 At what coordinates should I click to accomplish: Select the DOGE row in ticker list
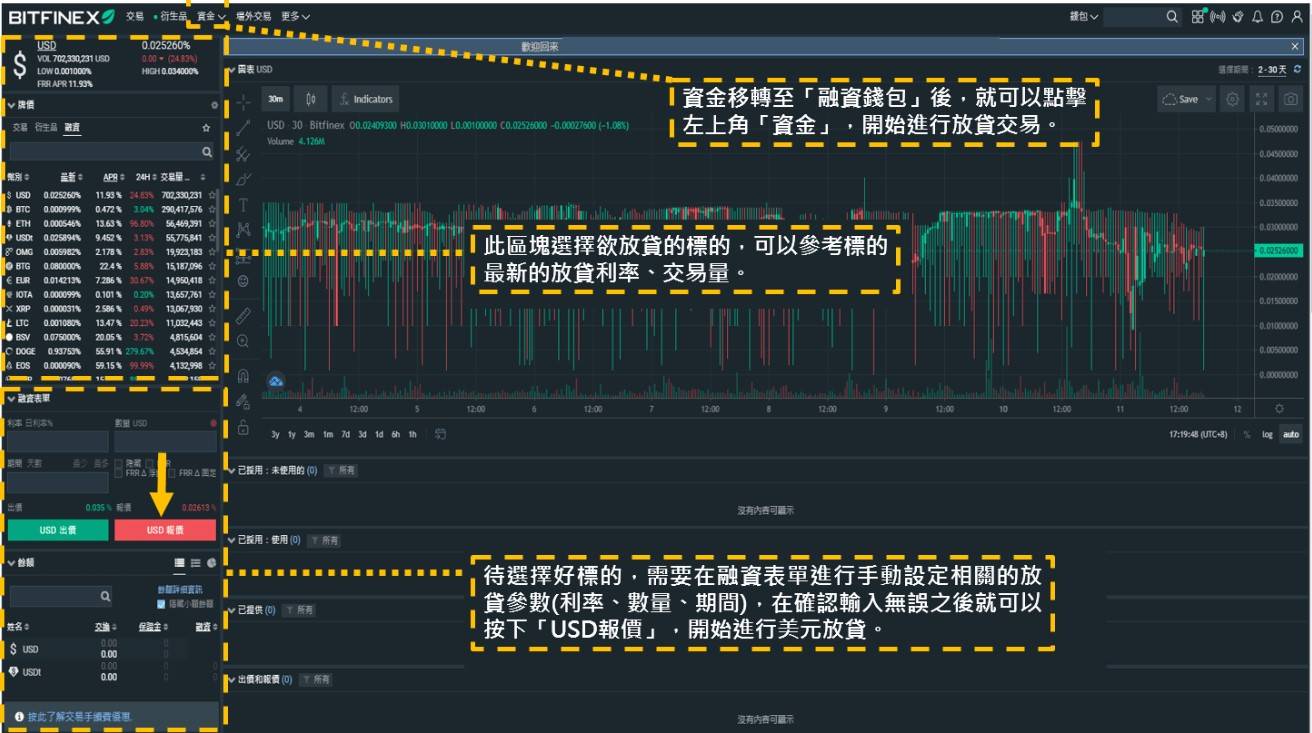click(x=111, y=351)
